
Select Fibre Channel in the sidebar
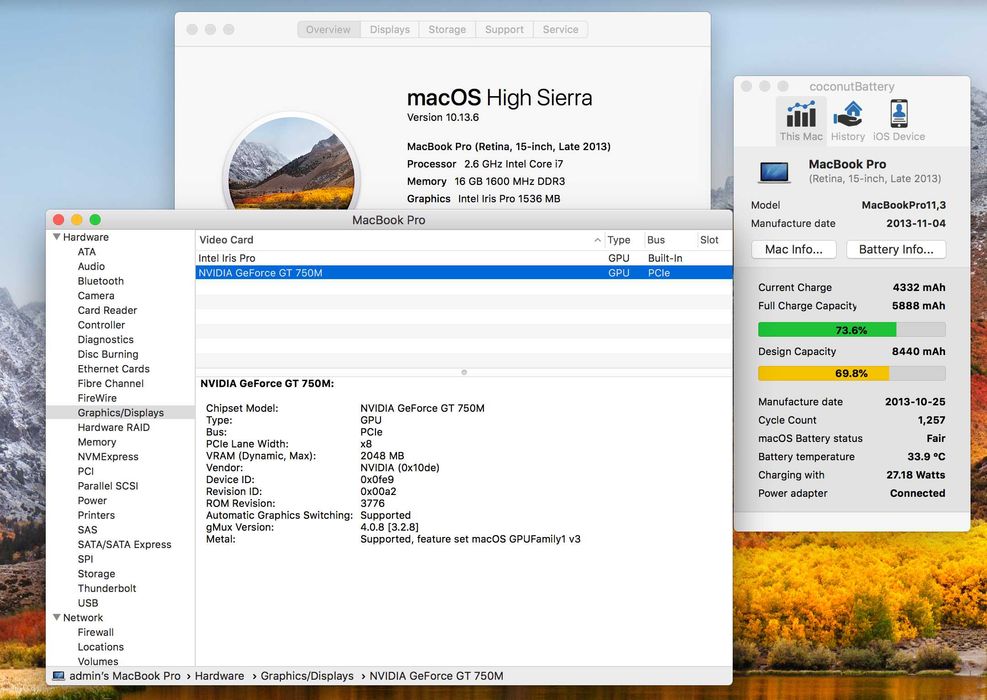pos(111,383)
